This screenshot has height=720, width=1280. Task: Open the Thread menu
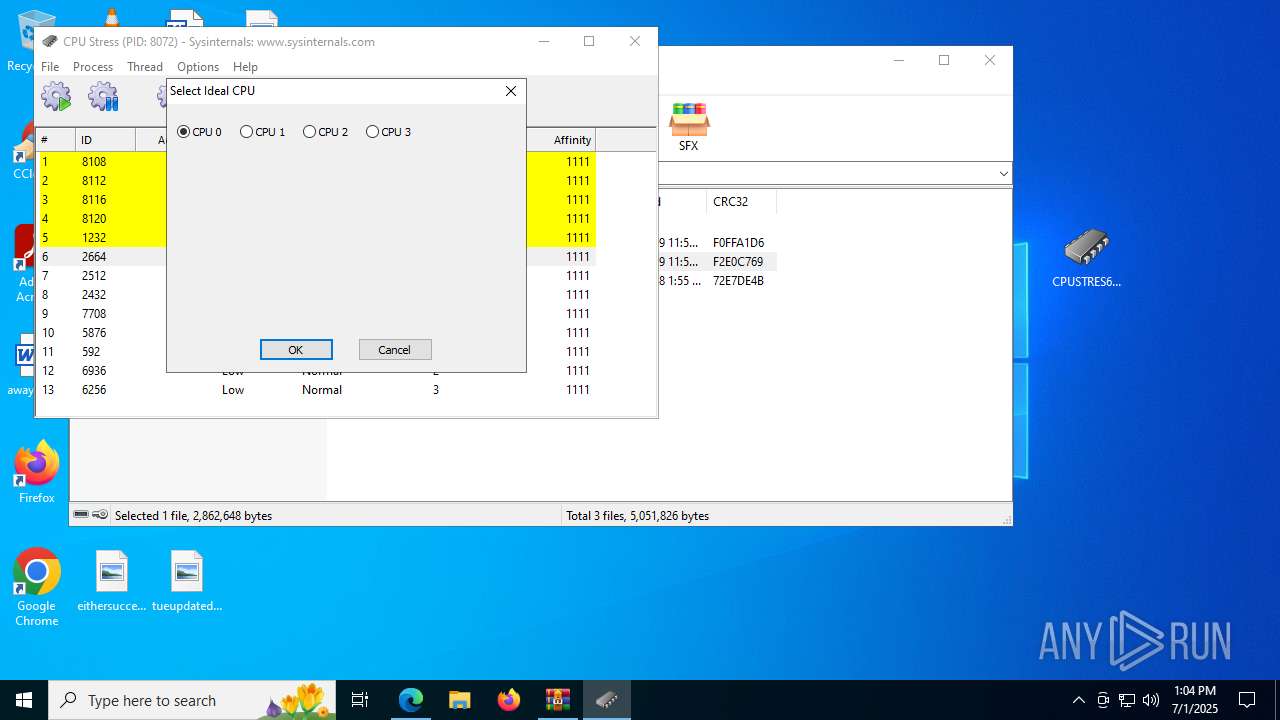point(145,67)
